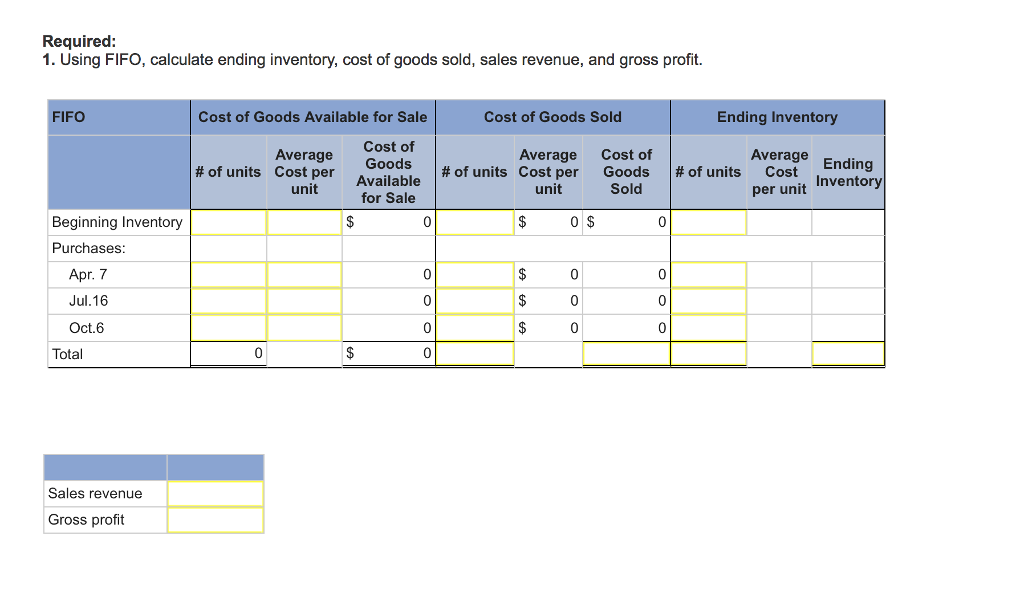The height and width of the screenshot is (593, 1024).
Task: Click the Beginning Inventory units input field
Action: tap(226, 222)
